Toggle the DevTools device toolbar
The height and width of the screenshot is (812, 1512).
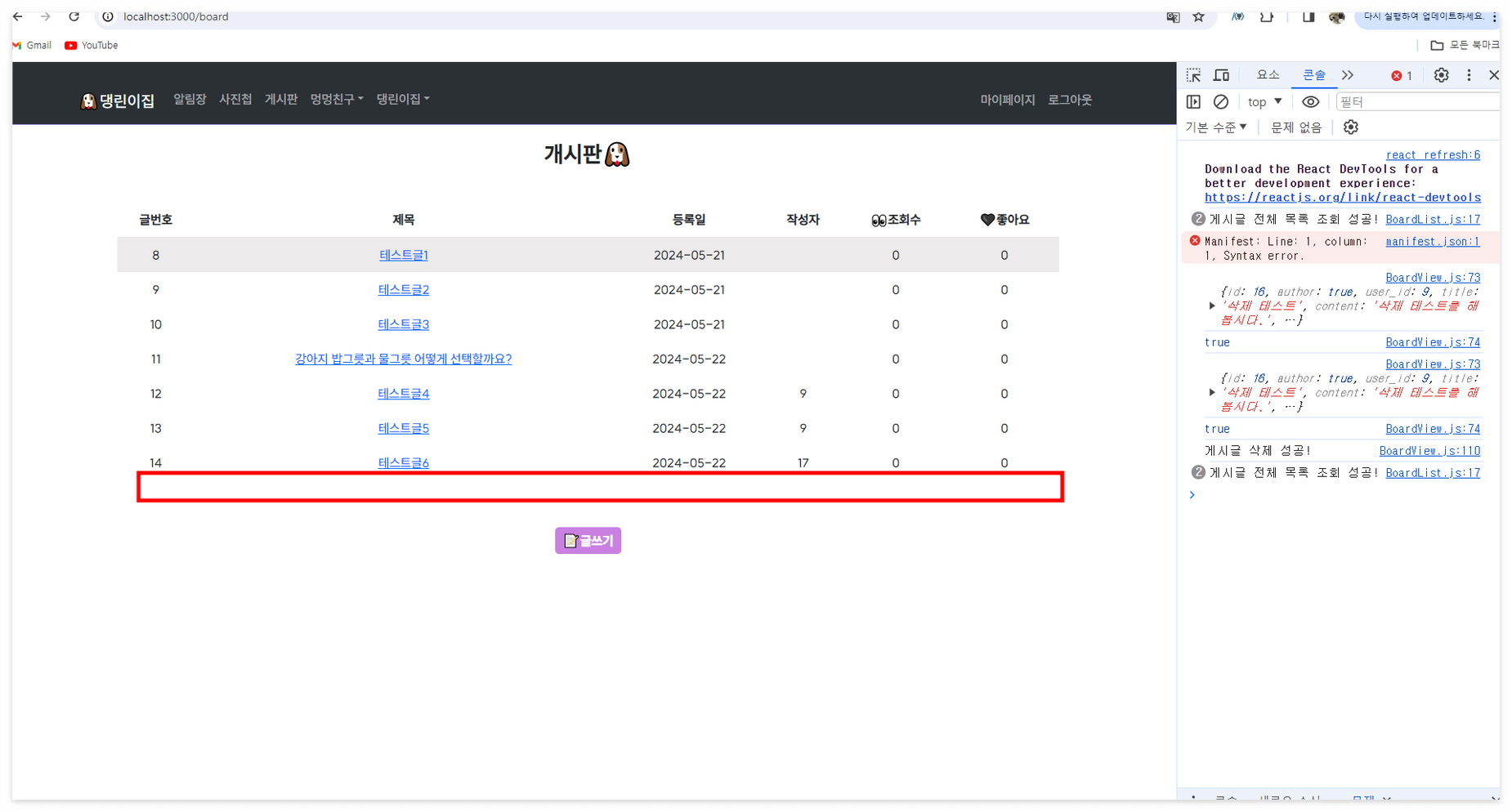click(x=1221, y=75)
